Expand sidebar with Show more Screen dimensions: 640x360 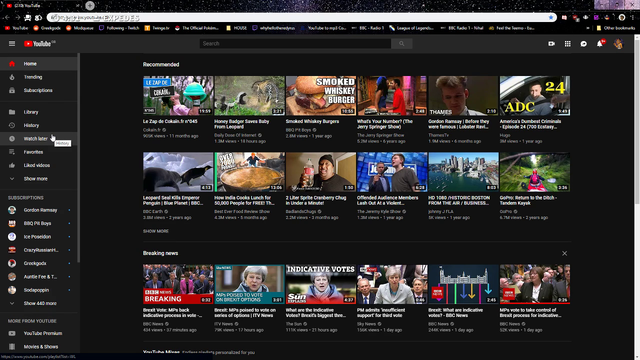38,179
